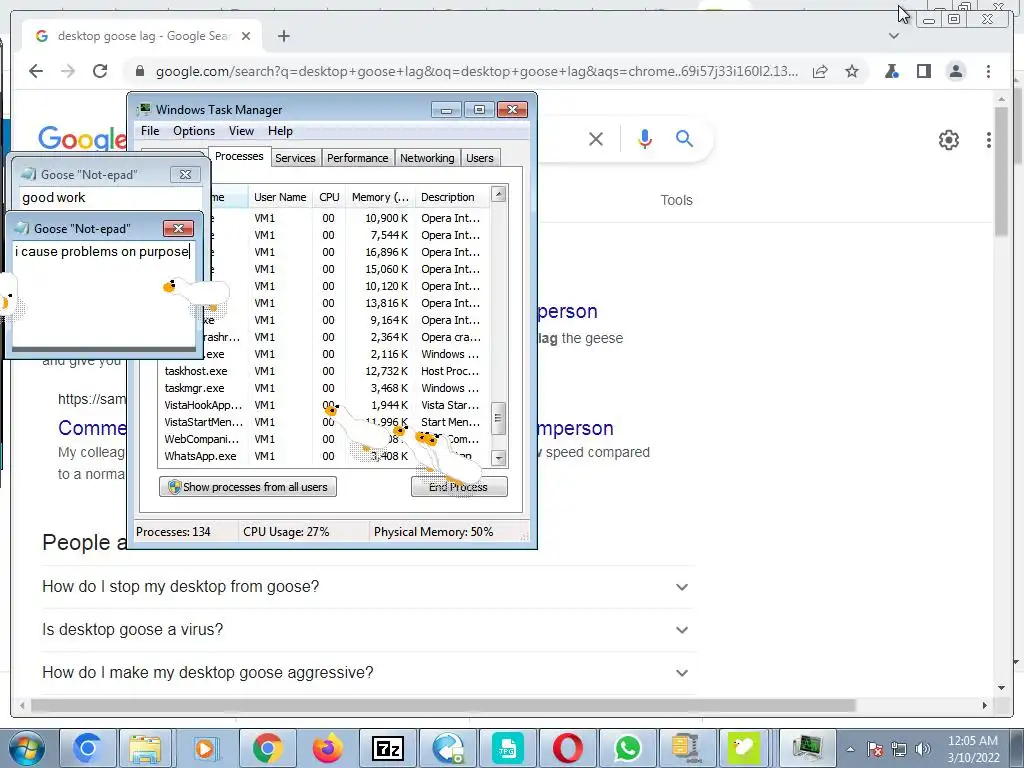
Task: Open Chrome three-dot menu
Action: click(x=988, y=71)
